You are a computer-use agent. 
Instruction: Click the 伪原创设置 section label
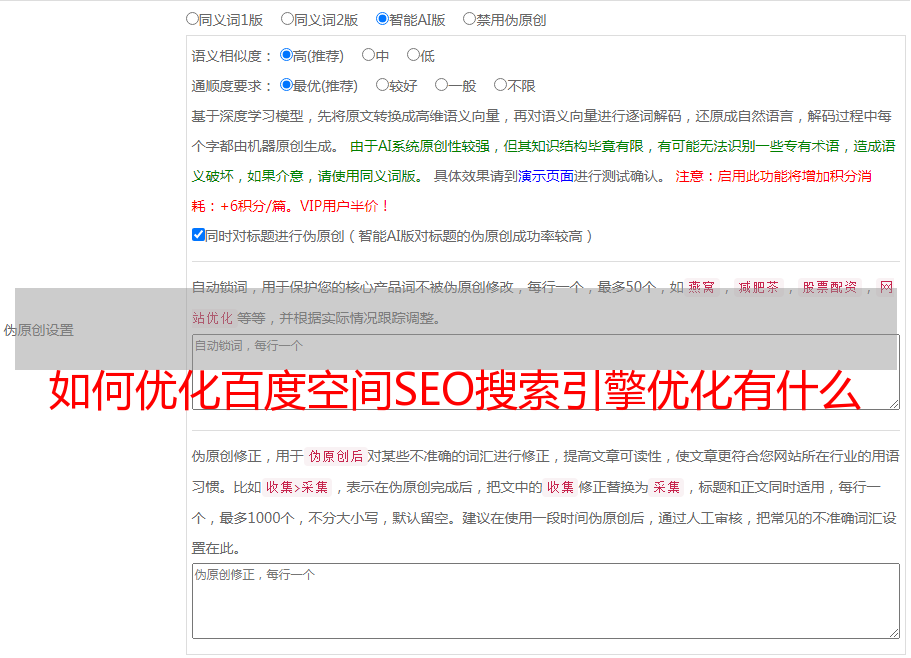(x=39, y=330)
